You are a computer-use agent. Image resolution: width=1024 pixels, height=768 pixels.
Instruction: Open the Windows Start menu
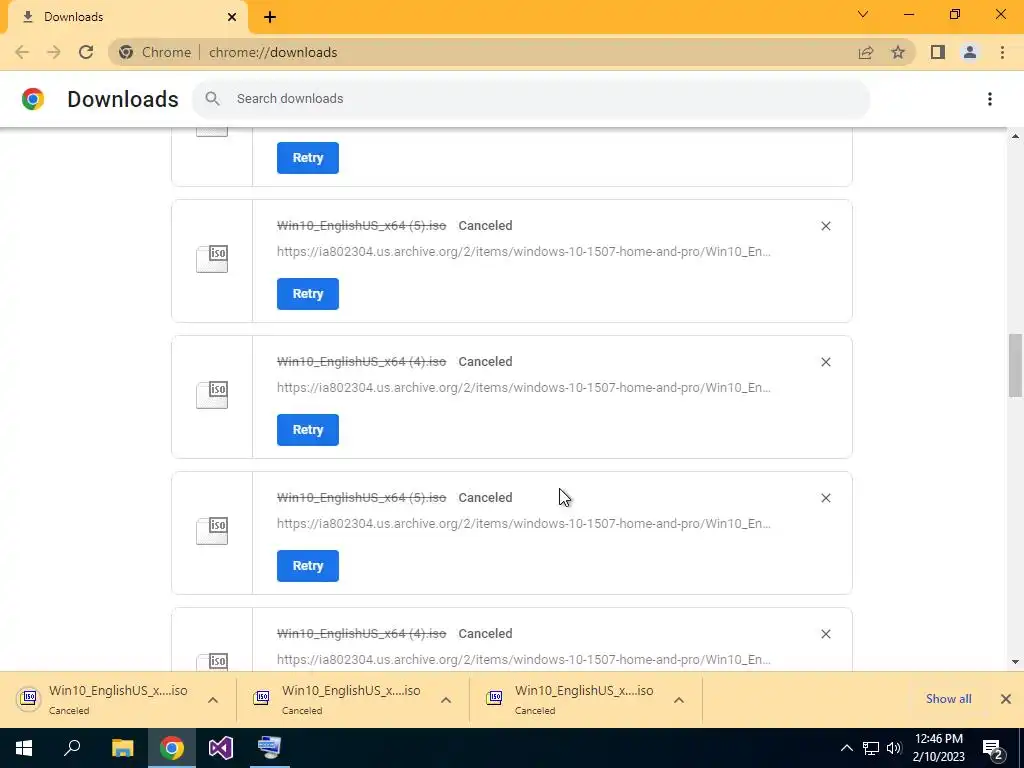coord(24,748)
